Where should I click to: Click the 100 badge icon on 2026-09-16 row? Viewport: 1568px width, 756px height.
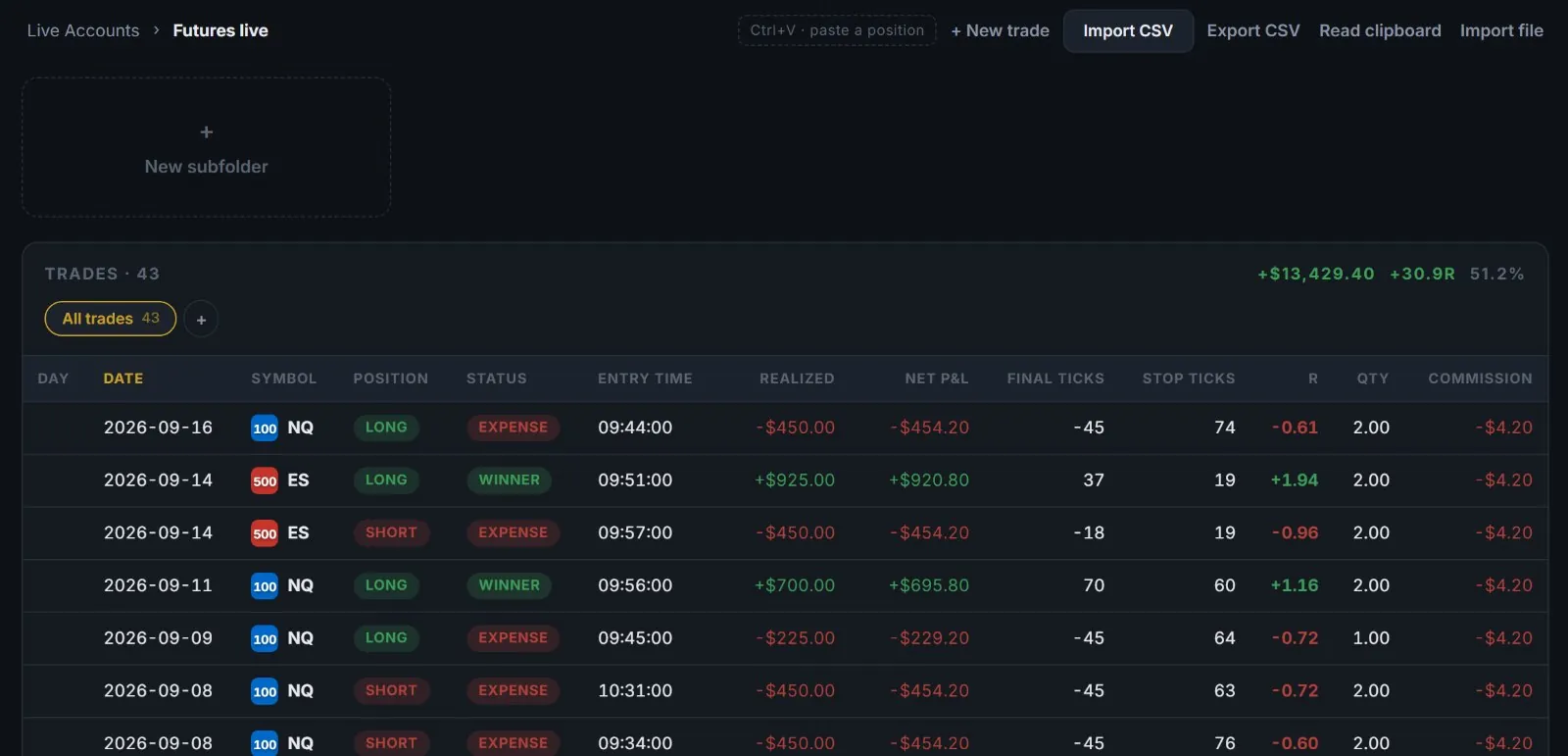(x=265, y=428)
